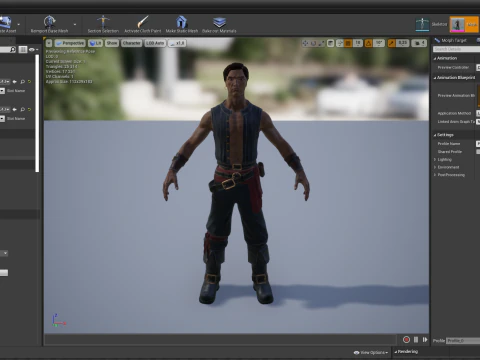Viewport: 480px width, 360px height.
Task: Open the eye visibility options in left panel
Action: [x=33, y=50]
